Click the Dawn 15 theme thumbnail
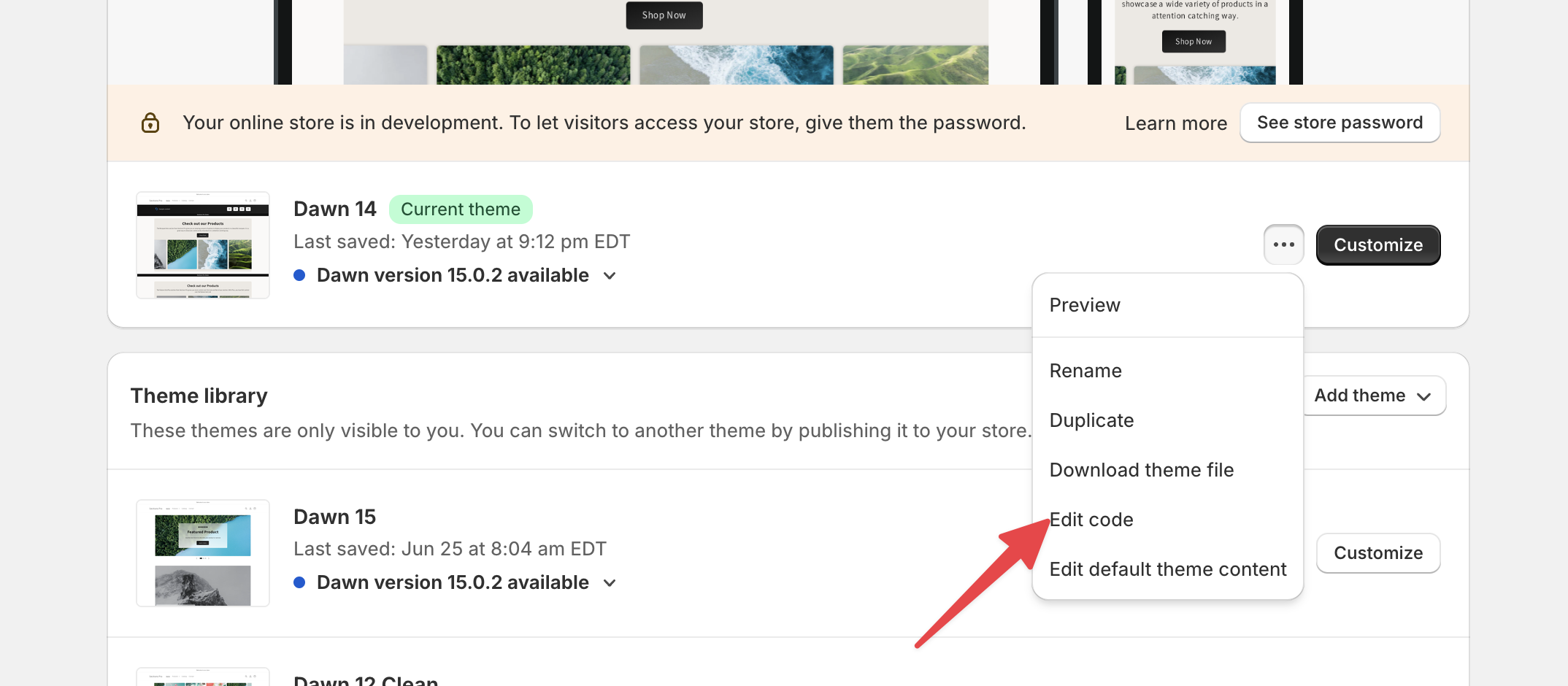Image resolution: width=1568 pixels, height=686 pixels. (x=203, y=553)
